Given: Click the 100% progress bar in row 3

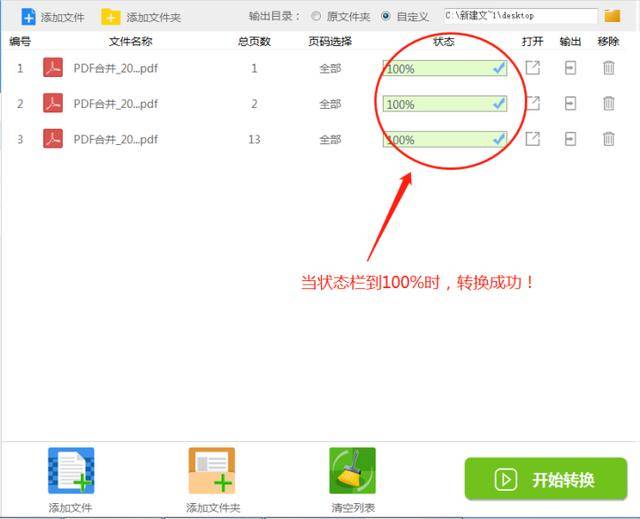Looking at the screenshot, I should [x=445, y=139].
